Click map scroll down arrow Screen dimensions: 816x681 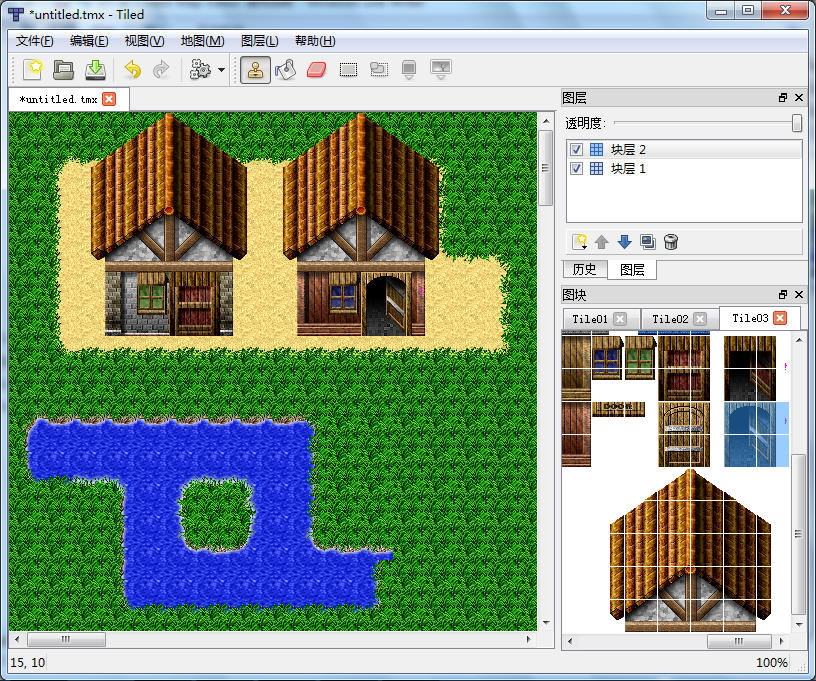click(546, 622)
